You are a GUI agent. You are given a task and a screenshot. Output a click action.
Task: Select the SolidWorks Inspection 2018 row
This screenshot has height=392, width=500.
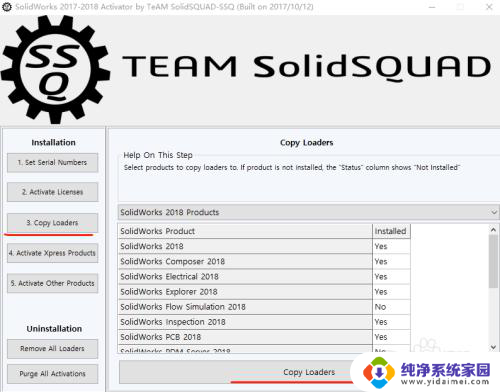coord(264,322)
